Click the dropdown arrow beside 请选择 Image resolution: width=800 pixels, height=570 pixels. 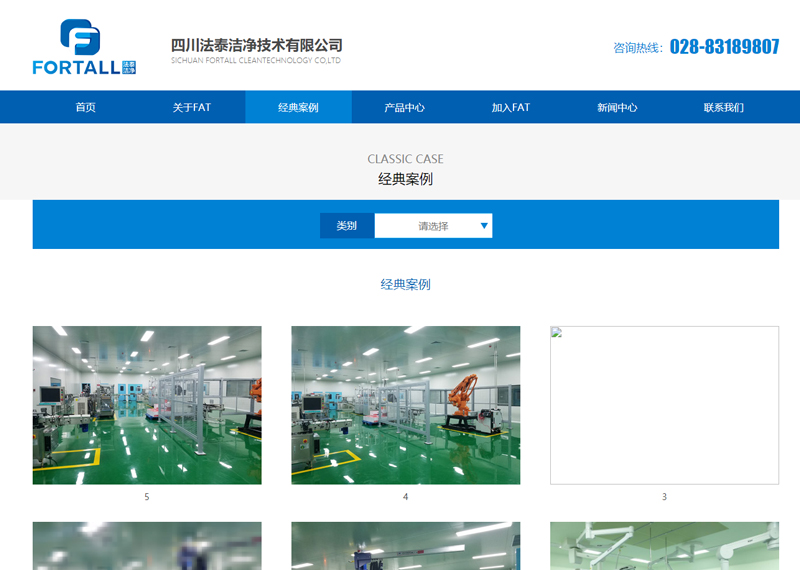point(485,226)
